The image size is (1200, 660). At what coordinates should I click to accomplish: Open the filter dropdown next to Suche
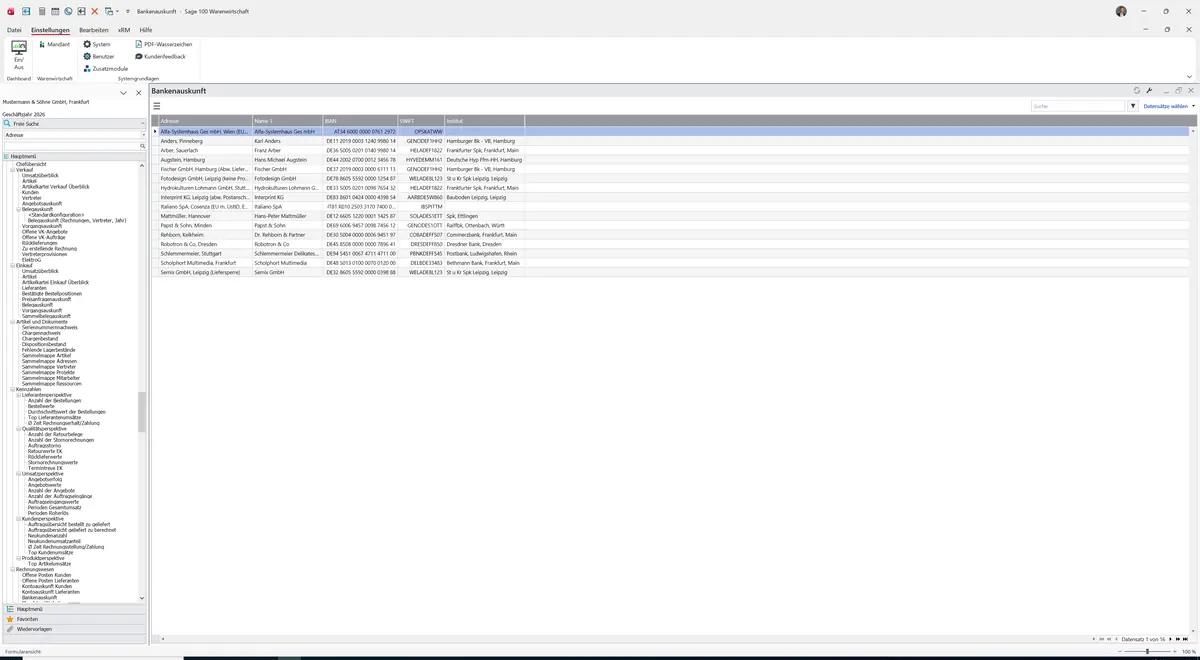1133,105
